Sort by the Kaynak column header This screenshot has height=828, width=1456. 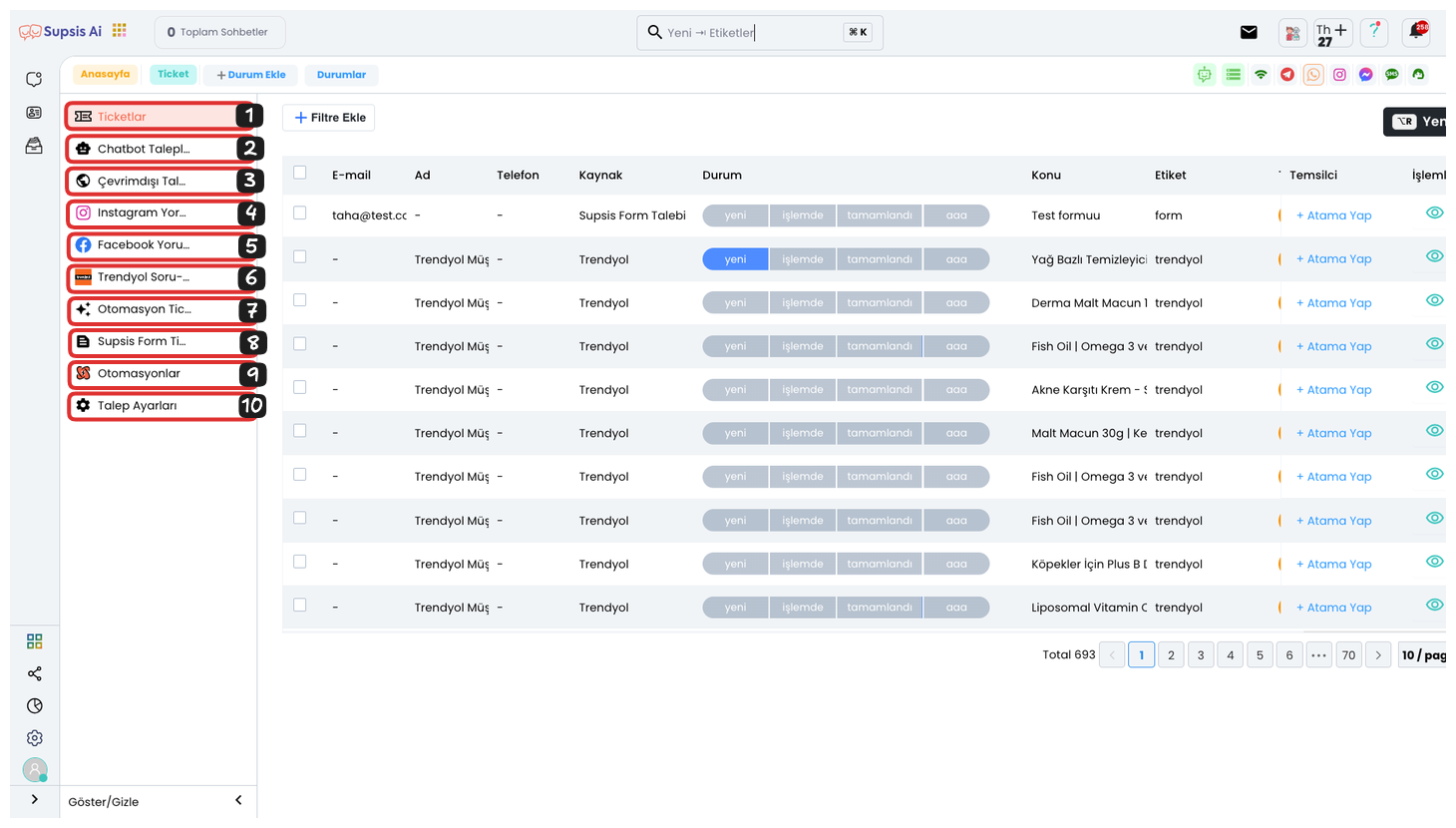point(600,175)
